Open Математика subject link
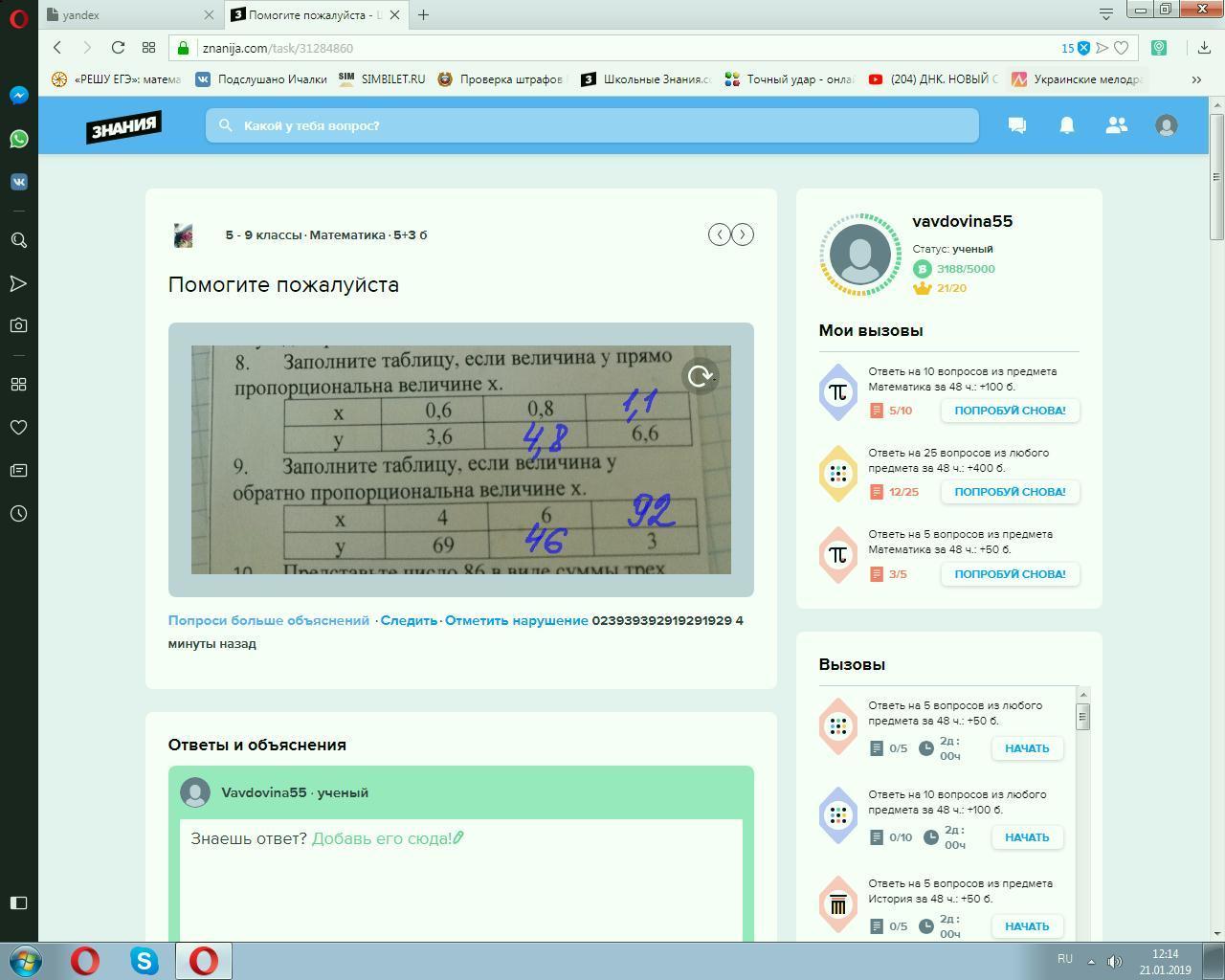Viewport: 1225px width, 980px height. (347, 234)
